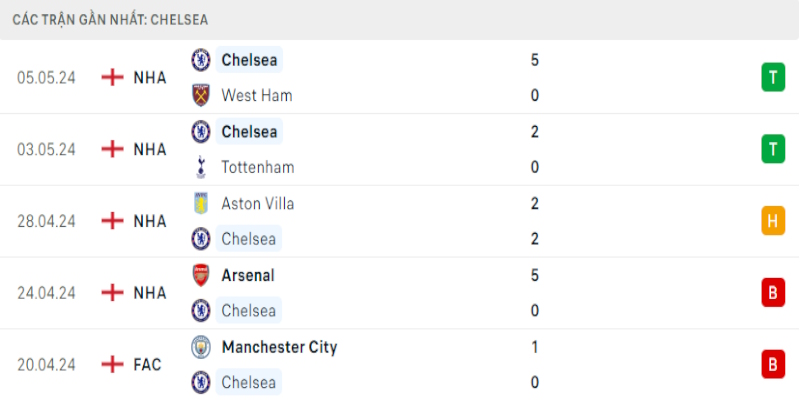The height and width of the screenshot is (400, 800).
Task: Click green T badge for West Ham match
Action: click(773, 77)
